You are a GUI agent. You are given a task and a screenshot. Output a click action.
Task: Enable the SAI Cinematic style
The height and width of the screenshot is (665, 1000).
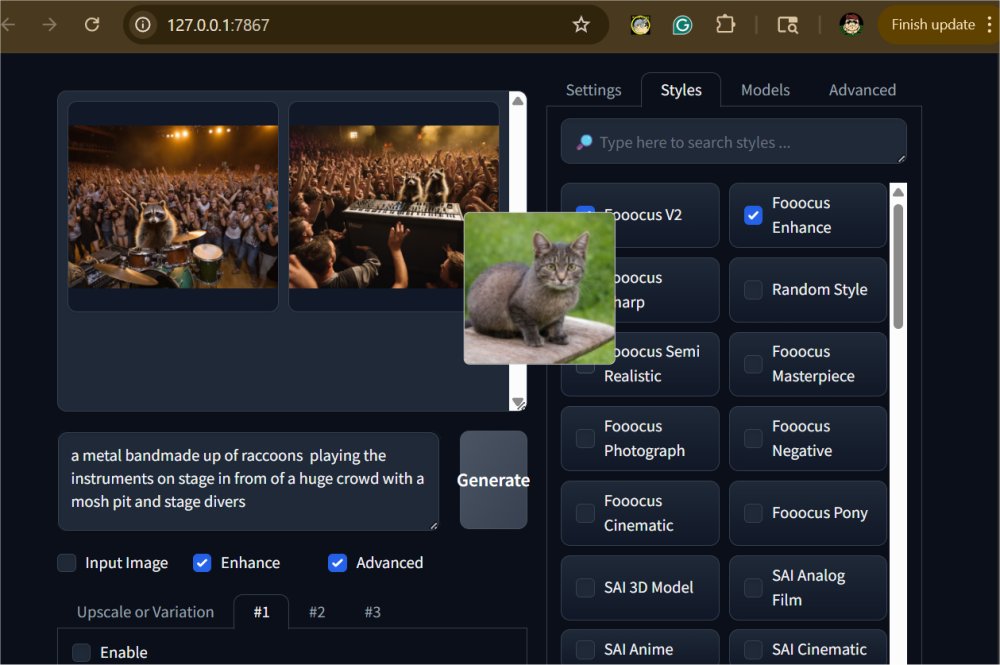pos(753,650)
